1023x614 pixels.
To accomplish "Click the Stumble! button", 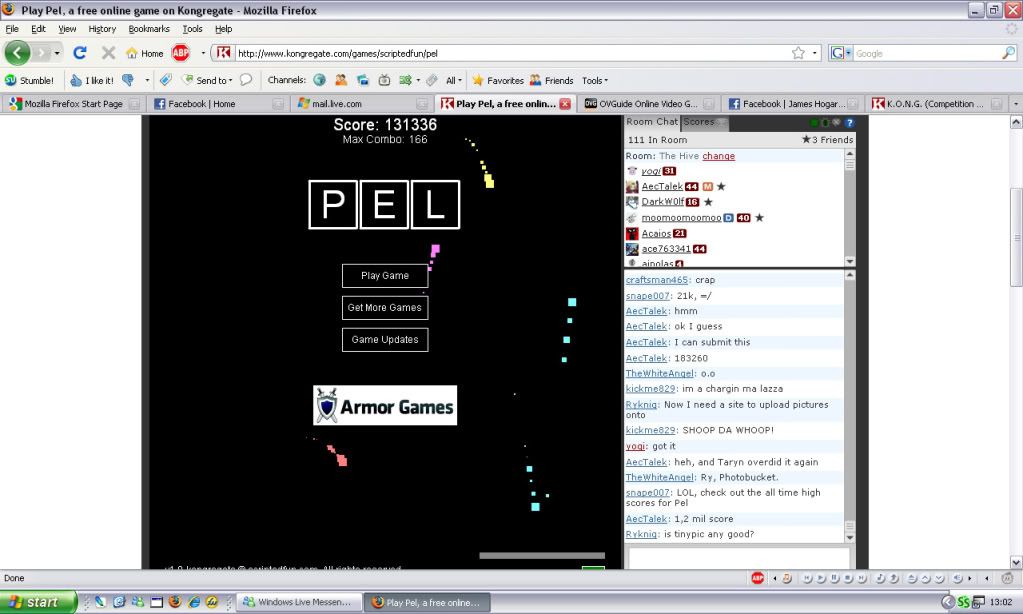I will pyautogui.click(x=29, y=80).
